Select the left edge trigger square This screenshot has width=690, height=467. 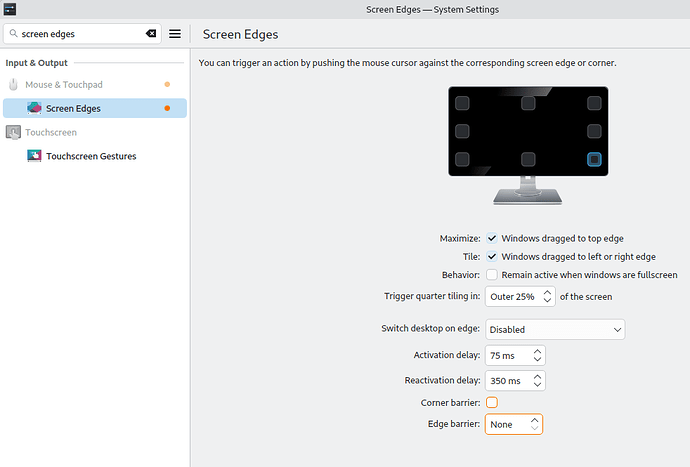pyautogui.click(x=462, y=131)
